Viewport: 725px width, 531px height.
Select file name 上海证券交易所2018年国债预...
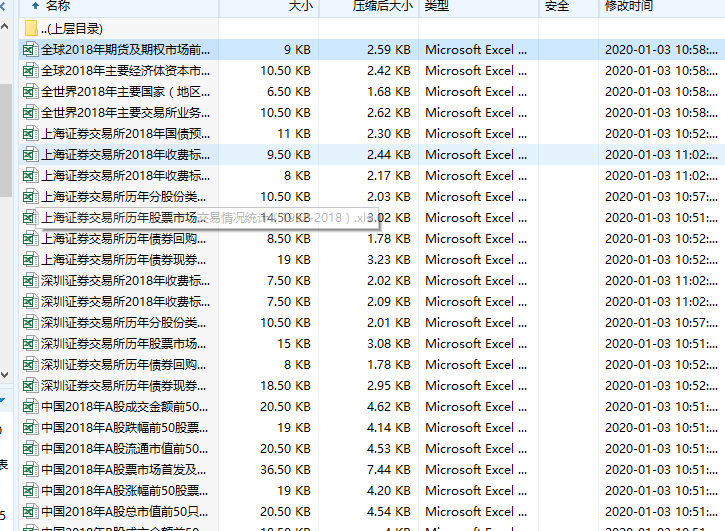[125, 134]
